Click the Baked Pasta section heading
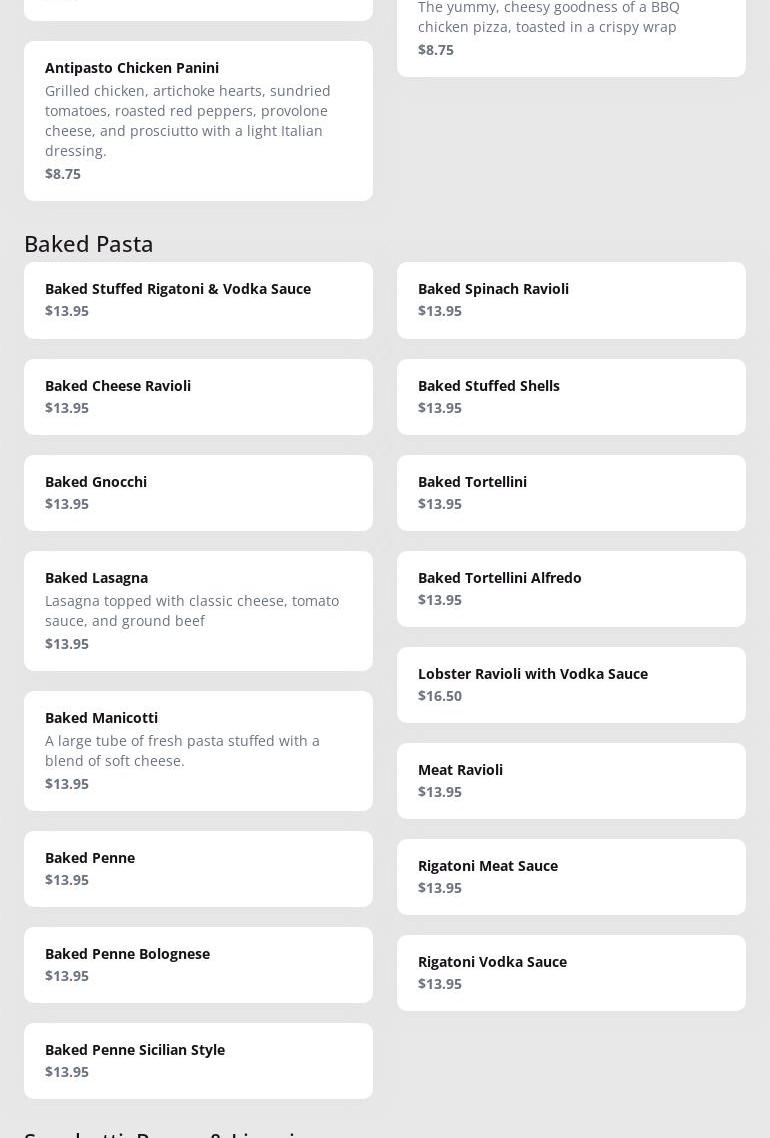This screenshot has width=770, height=1138. click(89, 243)
